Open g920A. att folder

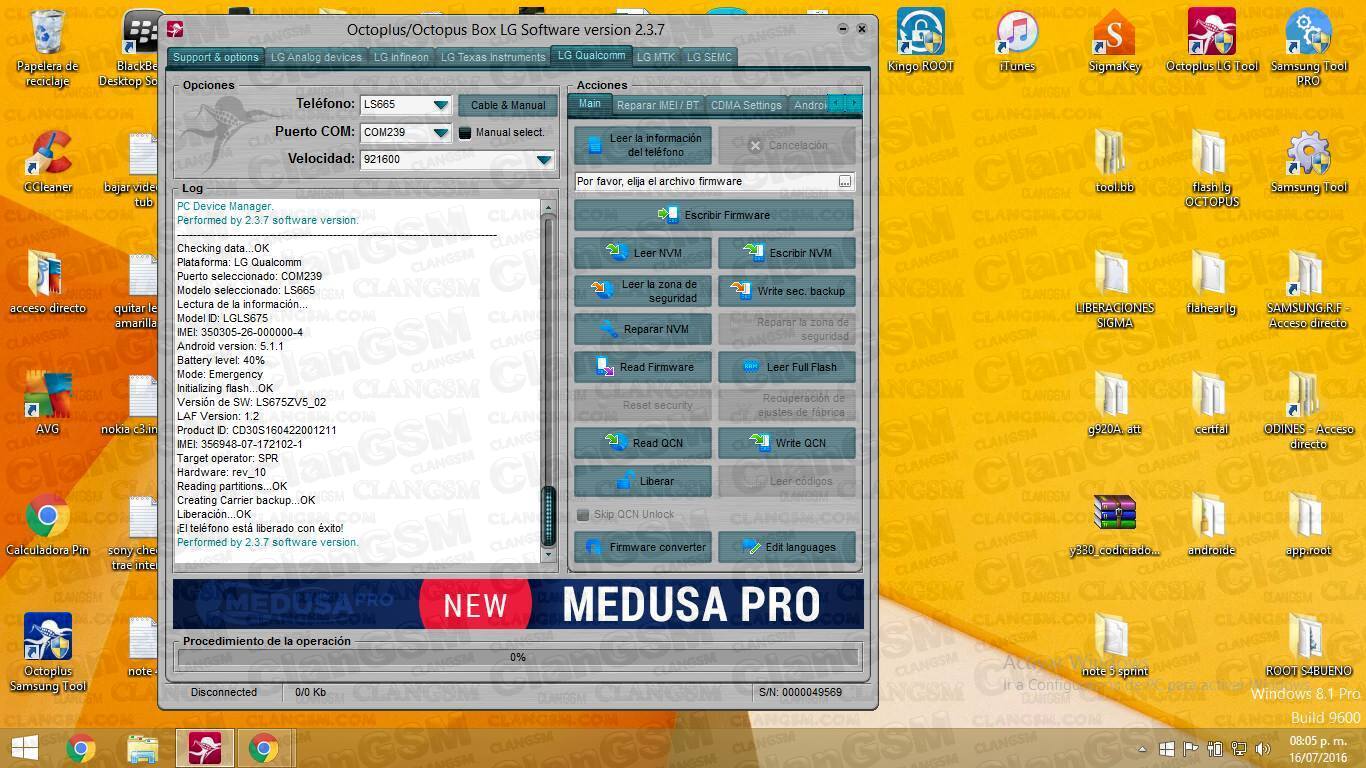pos(1114,403)
